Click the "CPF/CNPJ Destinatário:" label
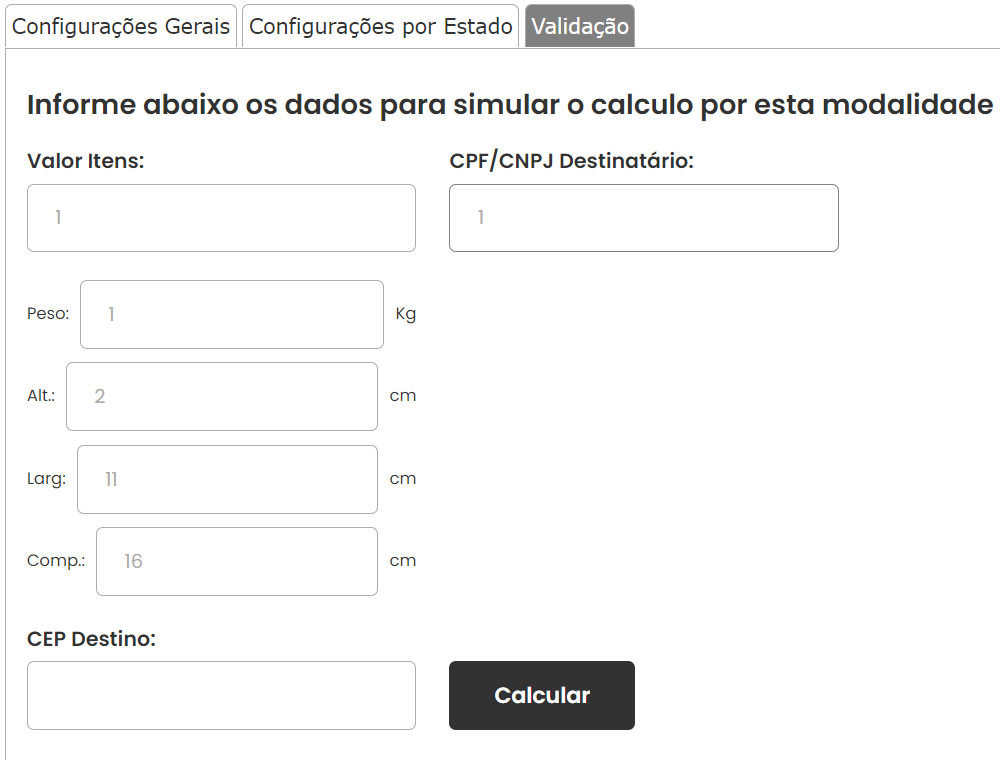This screenshot has width=1000, height=760. click(571, 161)
